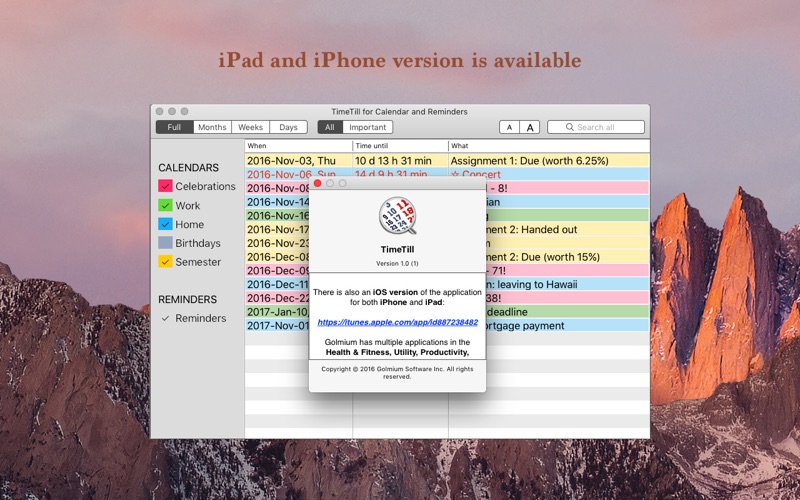800x500 pixels.
Task: Sort by the Time until column header
Action: click(401, 146)
